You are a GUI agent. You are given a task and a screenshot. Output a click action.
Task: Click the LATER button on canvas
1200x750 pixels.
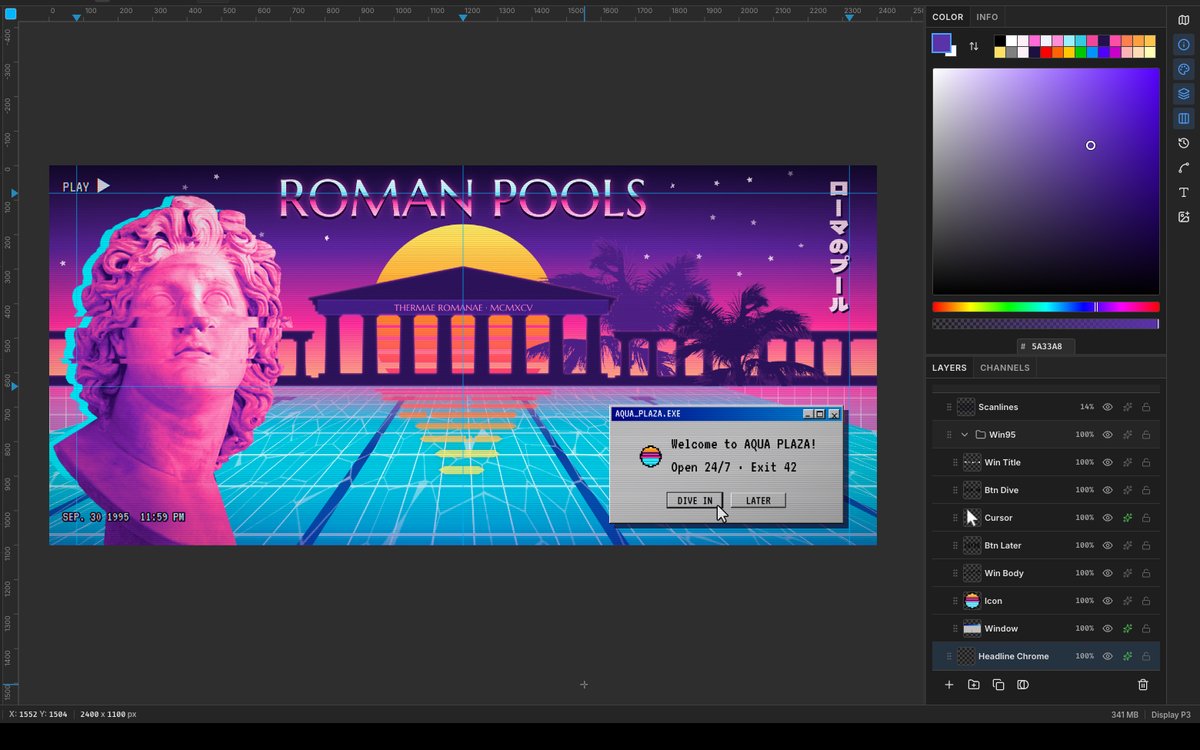click(x=758, y=500)
